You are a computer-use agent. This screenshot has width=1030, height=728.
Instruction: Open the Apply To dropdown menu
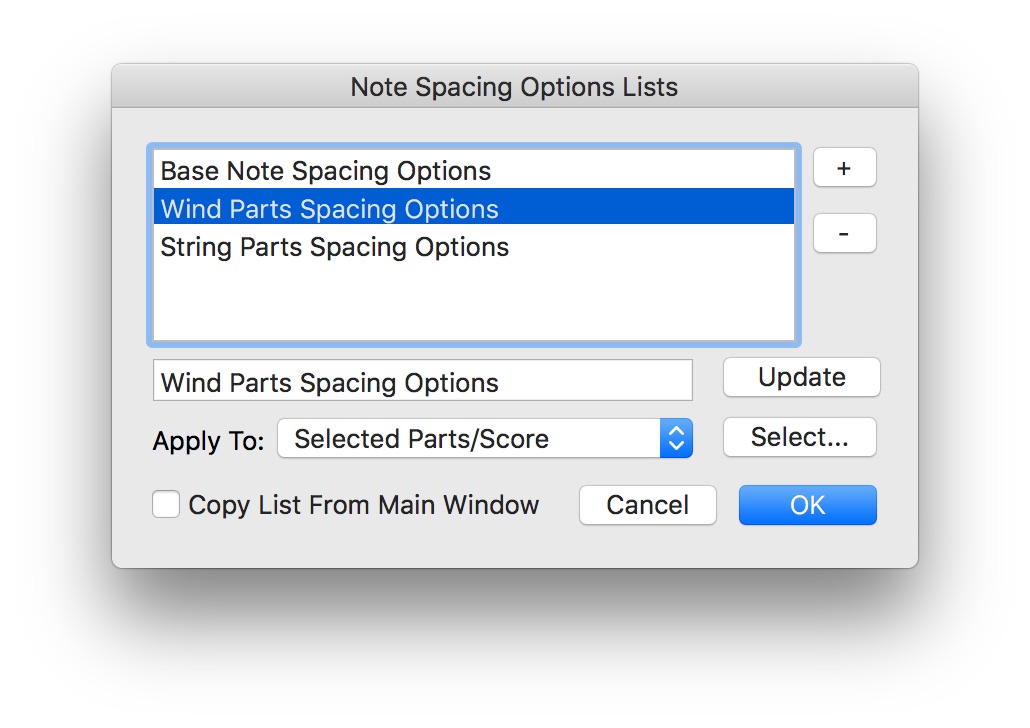coord(484,438)
